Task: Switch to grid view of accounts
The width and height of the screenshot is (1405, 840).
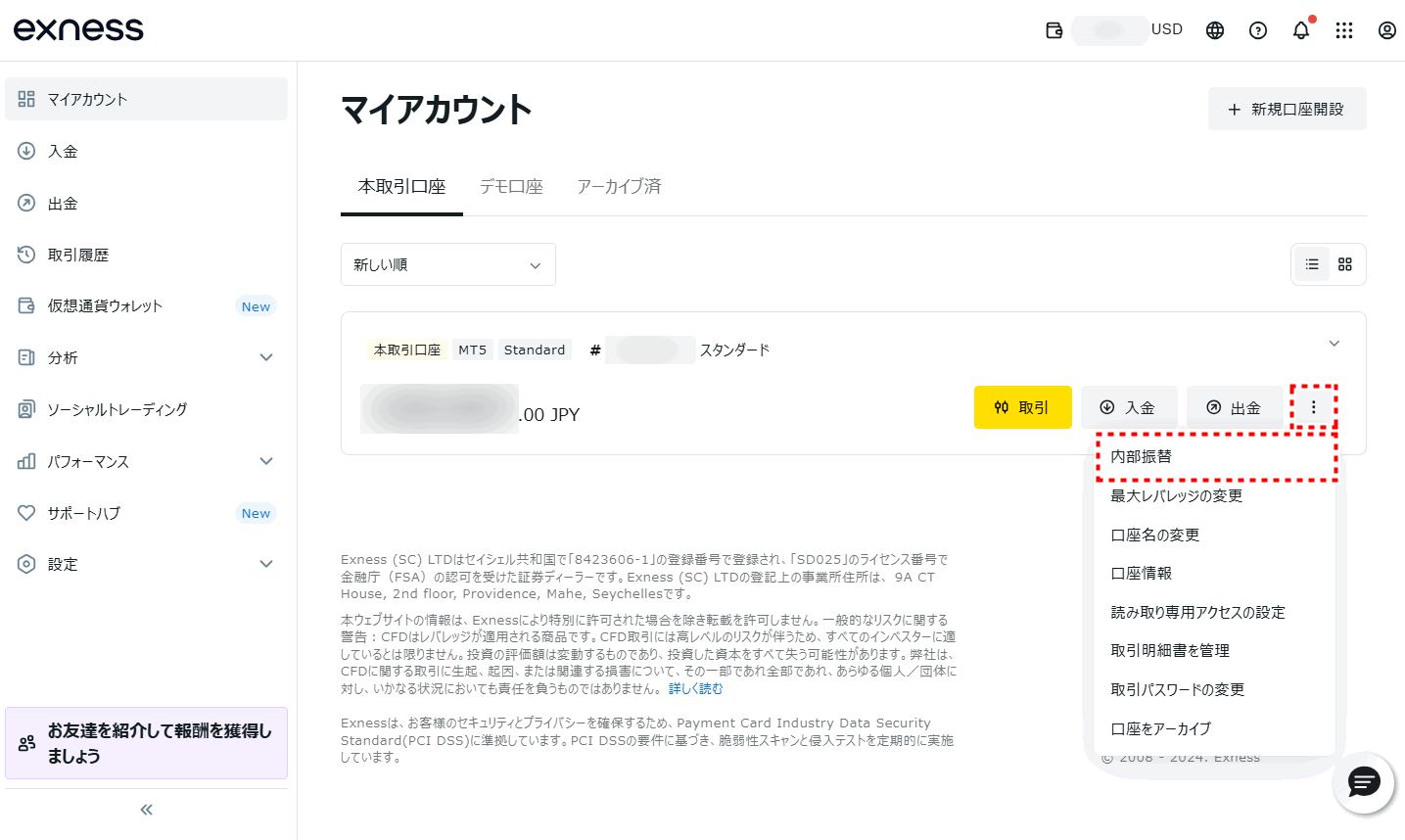Action: click(x=1345, y=264)
